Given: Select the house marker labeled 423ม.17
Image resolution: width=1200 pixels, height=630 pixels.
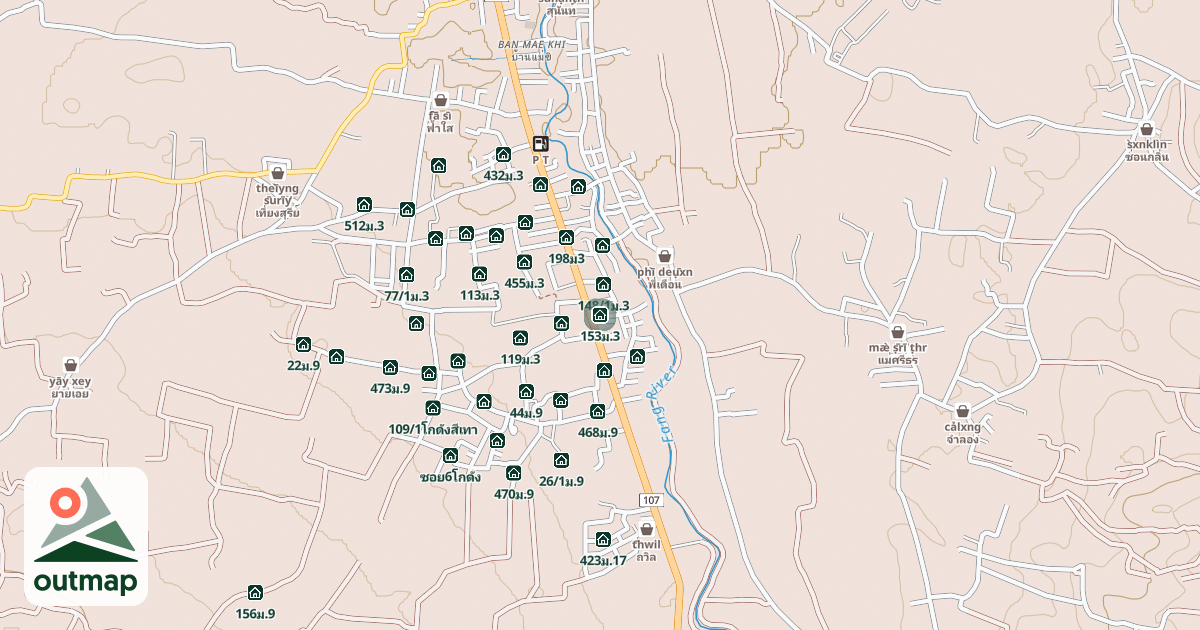Looking at the screenshot, I should click(x=603, y=539).
